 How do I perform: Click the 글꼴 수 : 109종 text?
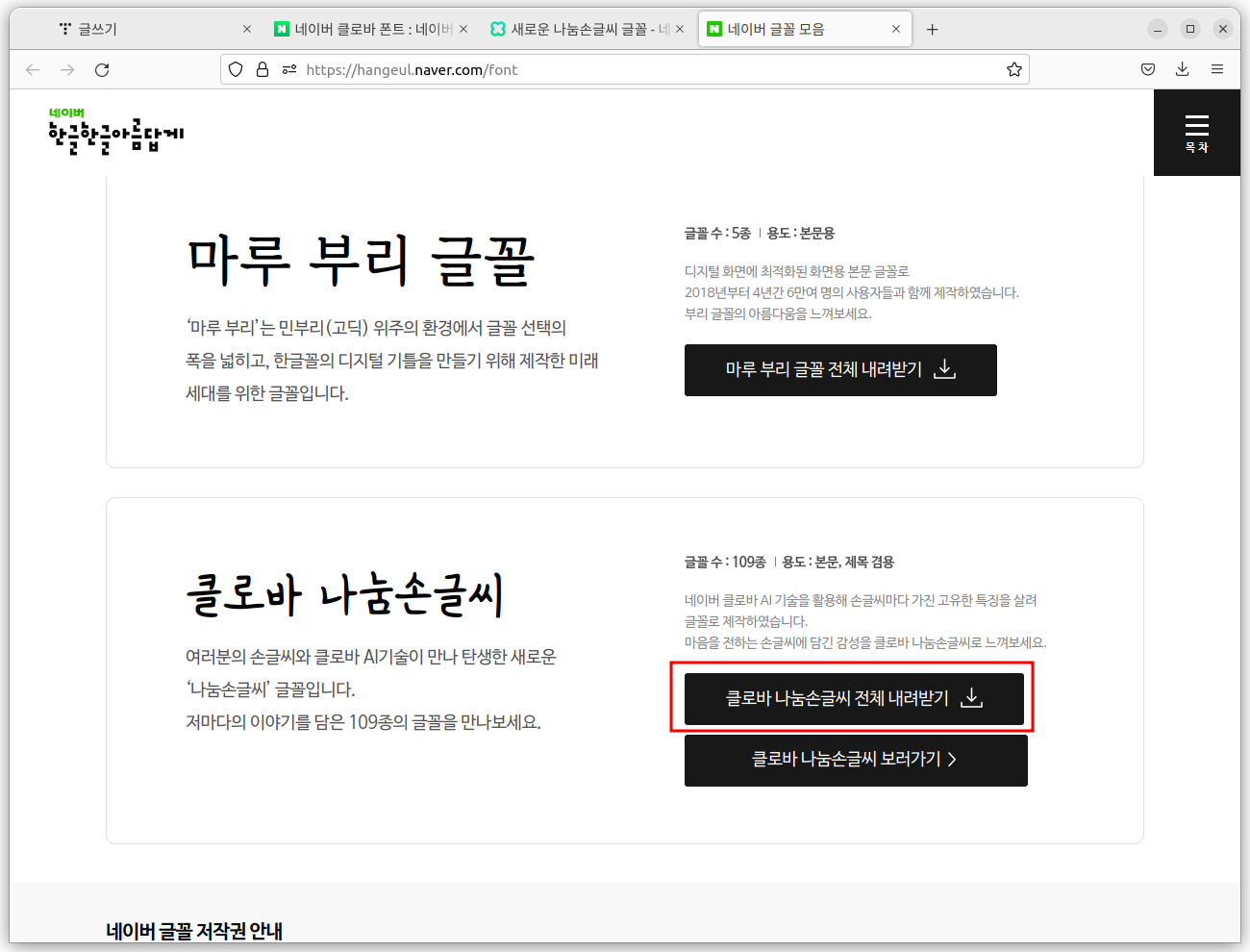pyautogui.click(x=725, y=562)
